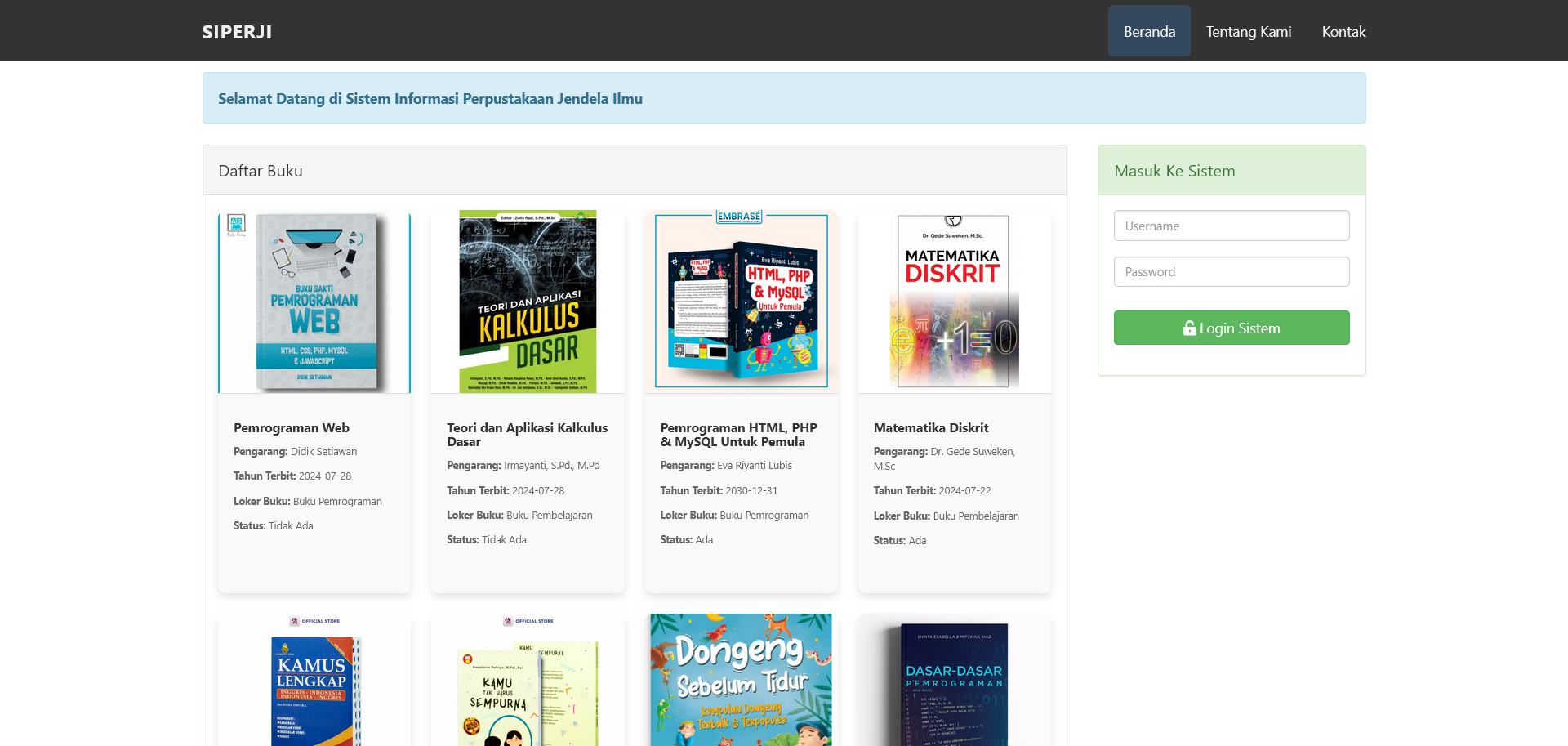Image resolution: width=1568 pixels, height=746 pixels.
Task: Click the Daftar Buku panel header
Action: click(260, 171)
